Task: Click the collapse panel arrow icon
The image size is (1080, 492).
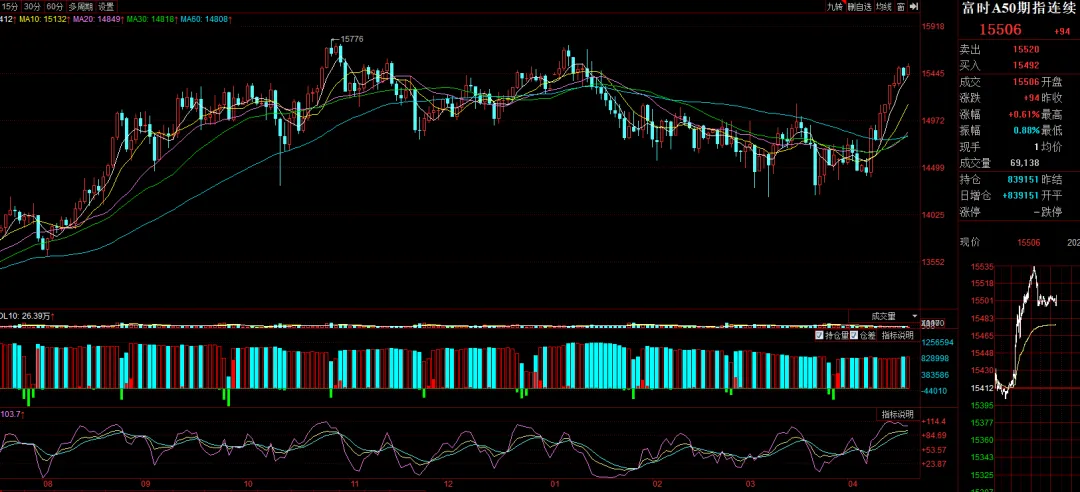Action: click(x=914, y=6)
